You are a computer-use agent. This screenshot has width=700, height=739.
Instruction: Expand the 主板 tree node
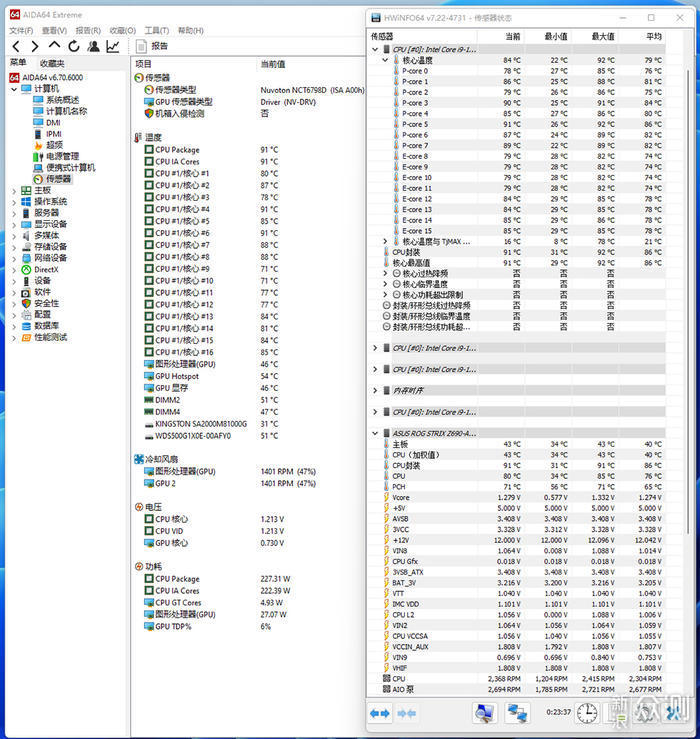14,191
